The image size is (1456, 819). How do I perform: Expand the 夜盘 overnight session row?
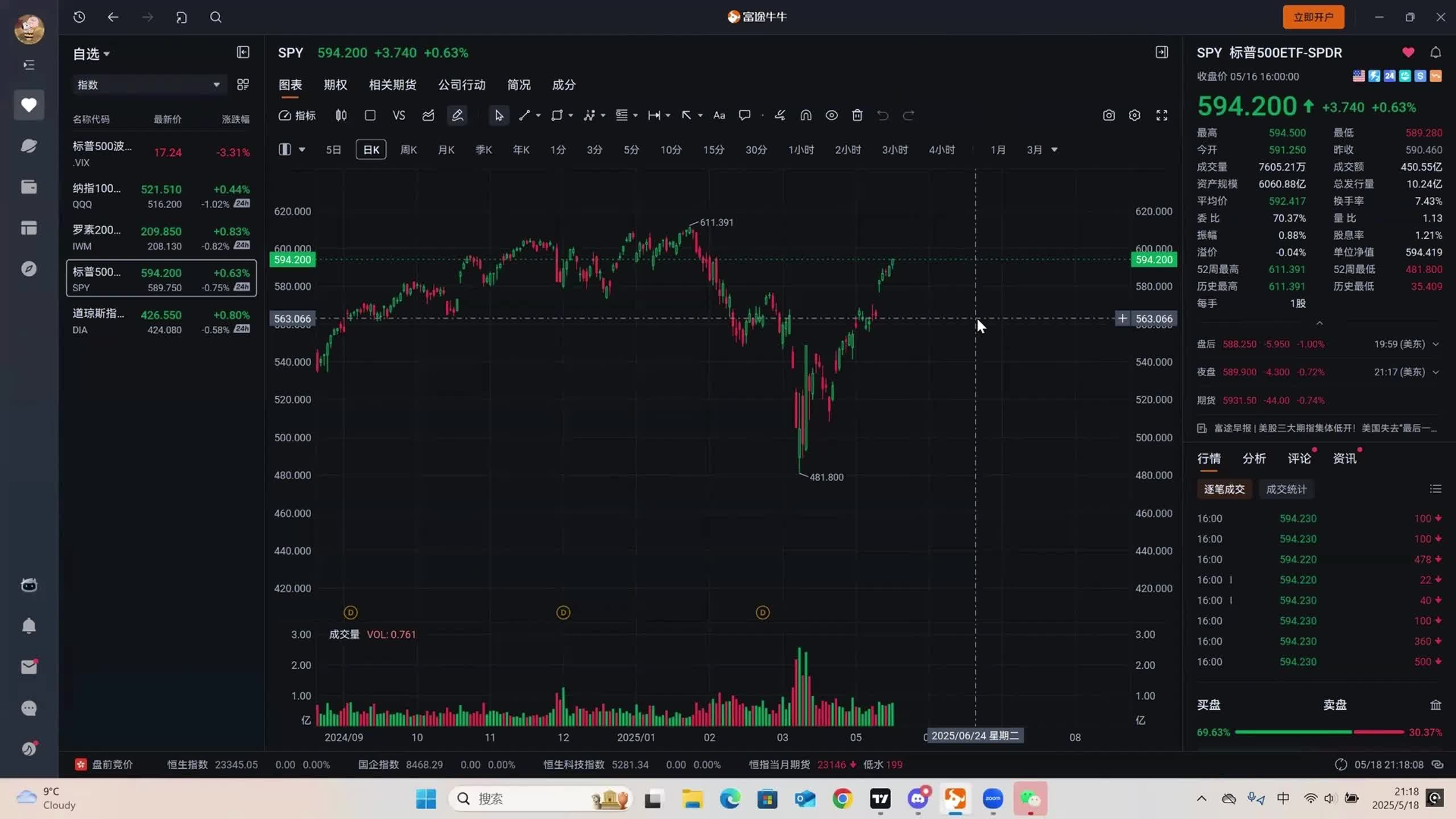pos(1436,372)
